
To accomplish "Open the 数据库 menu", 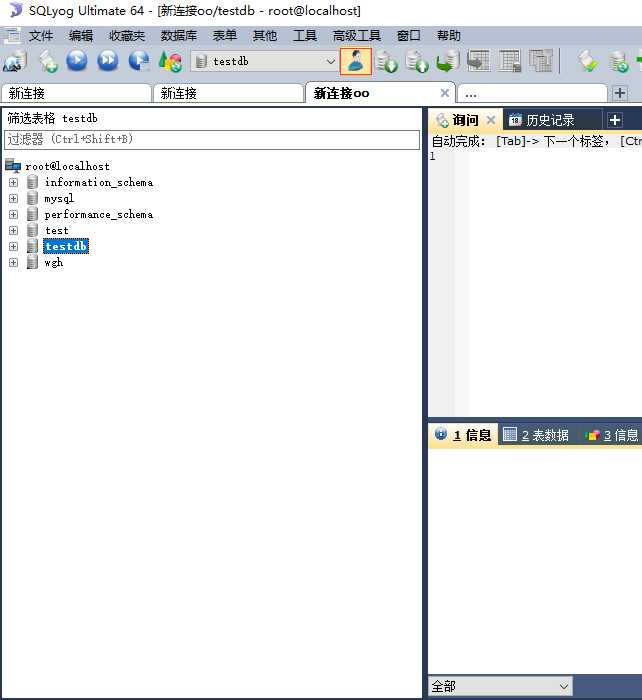I will point(179,35).
